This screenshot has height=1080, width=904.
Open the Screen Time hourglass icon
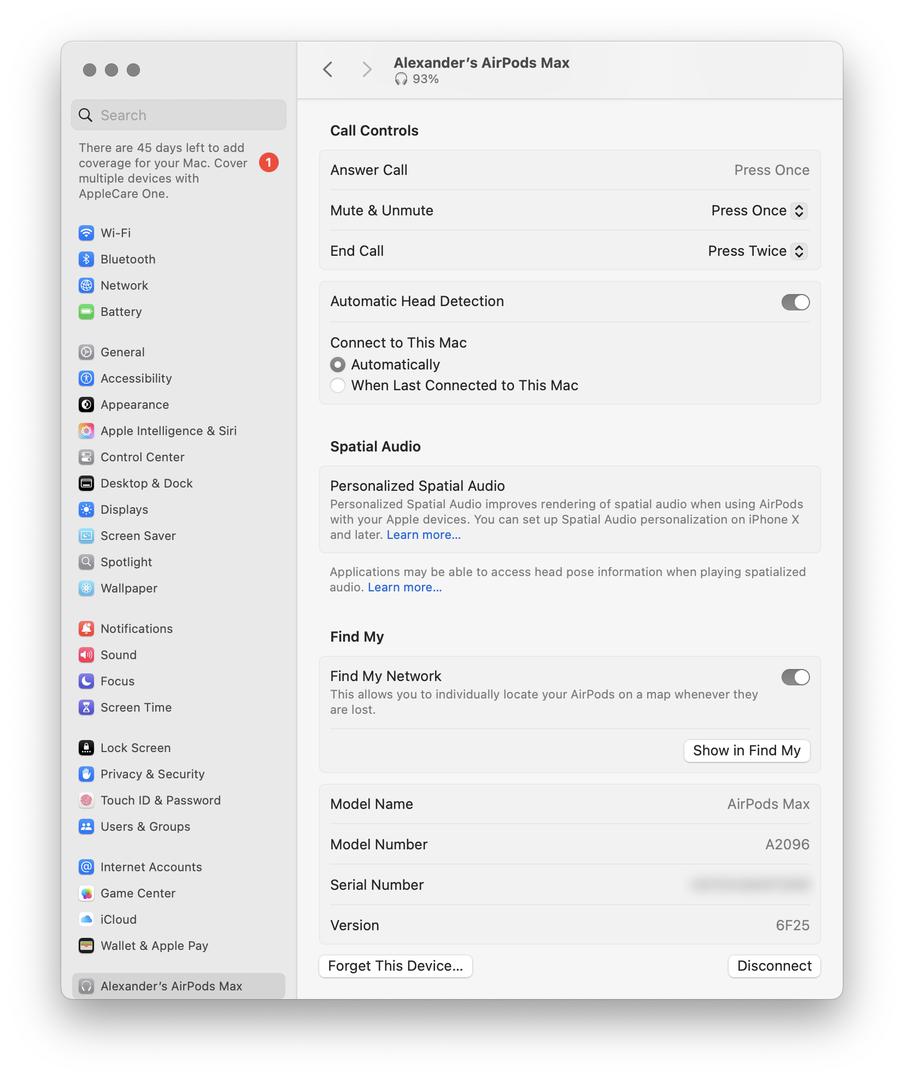pos(86,707)
